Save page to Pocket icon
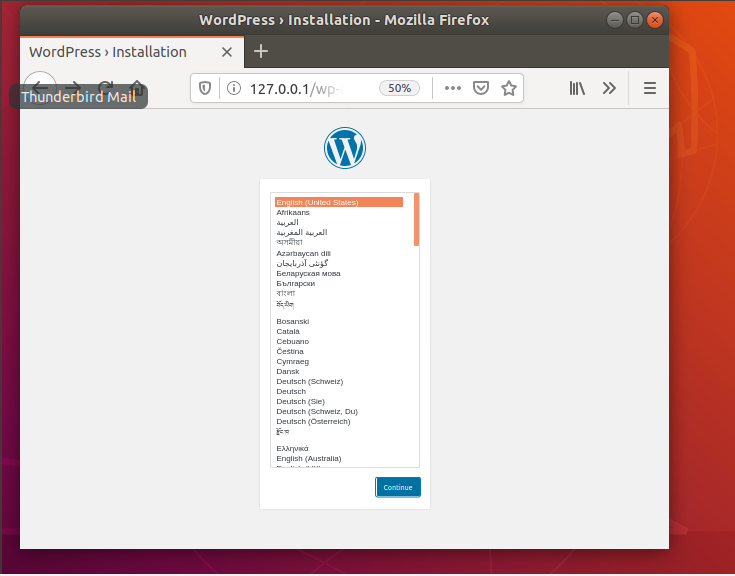 coord(480,88)
